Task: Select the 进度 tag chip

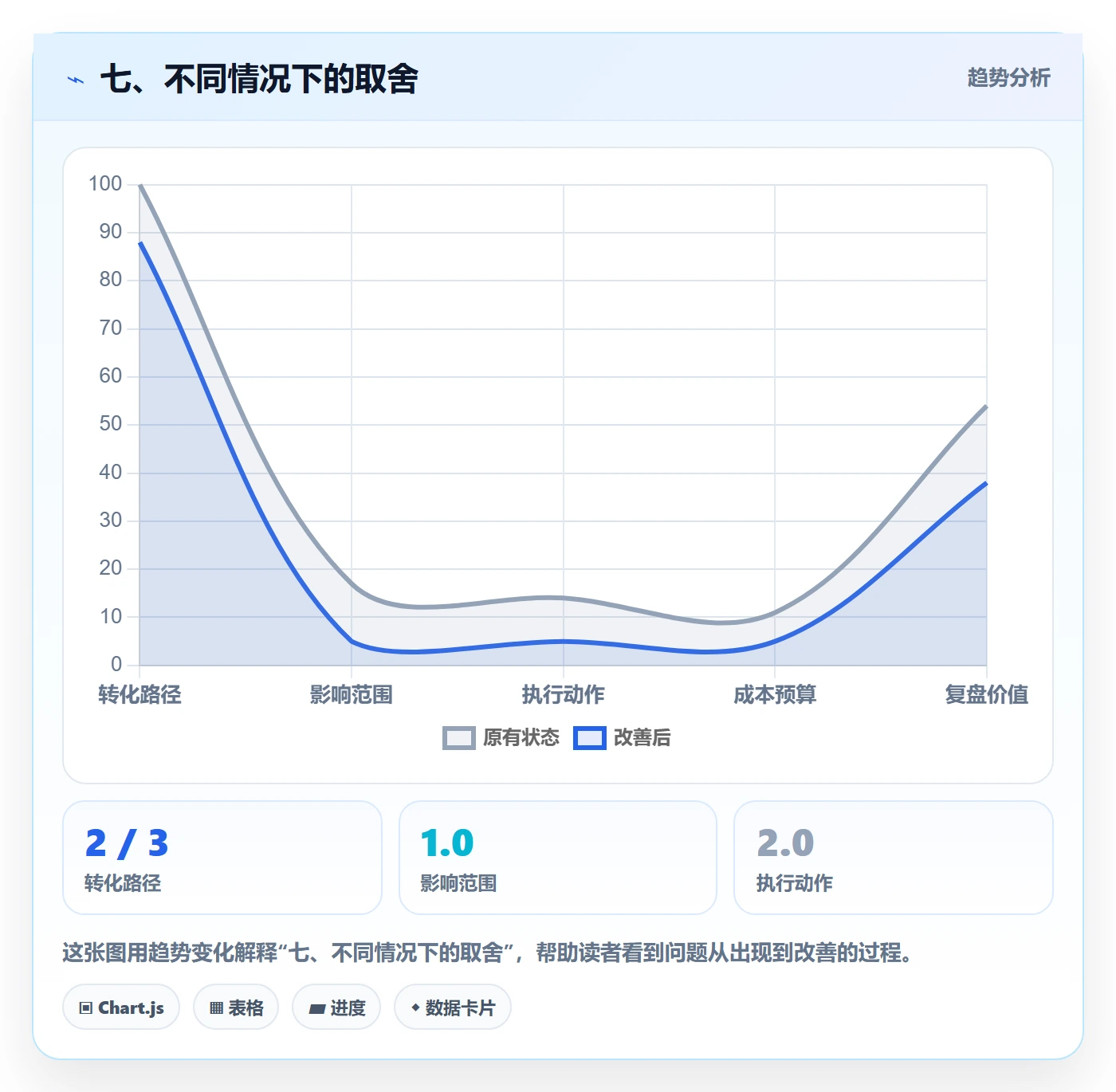Action: 336,1008
